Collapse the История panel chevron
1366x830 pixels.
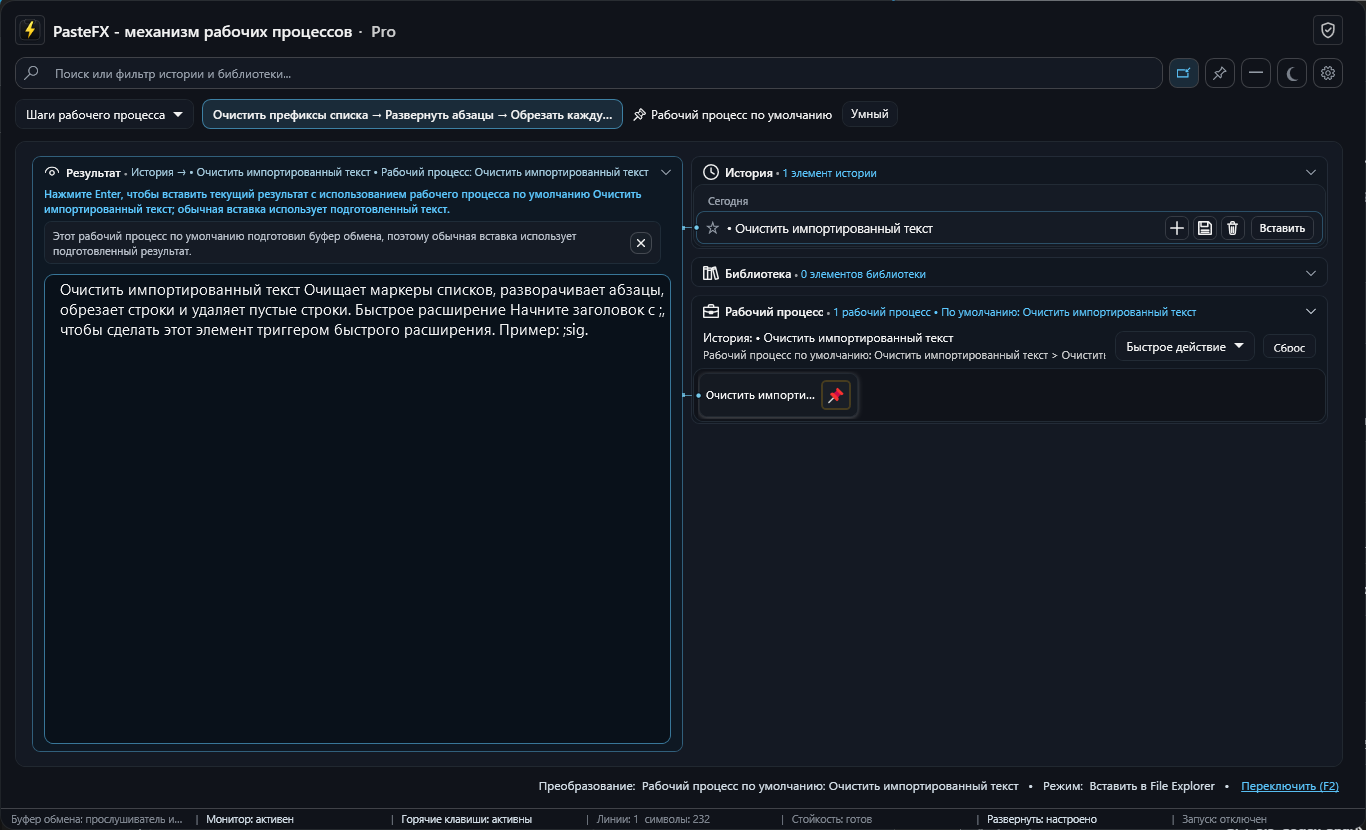click(x=1311, y=173)
